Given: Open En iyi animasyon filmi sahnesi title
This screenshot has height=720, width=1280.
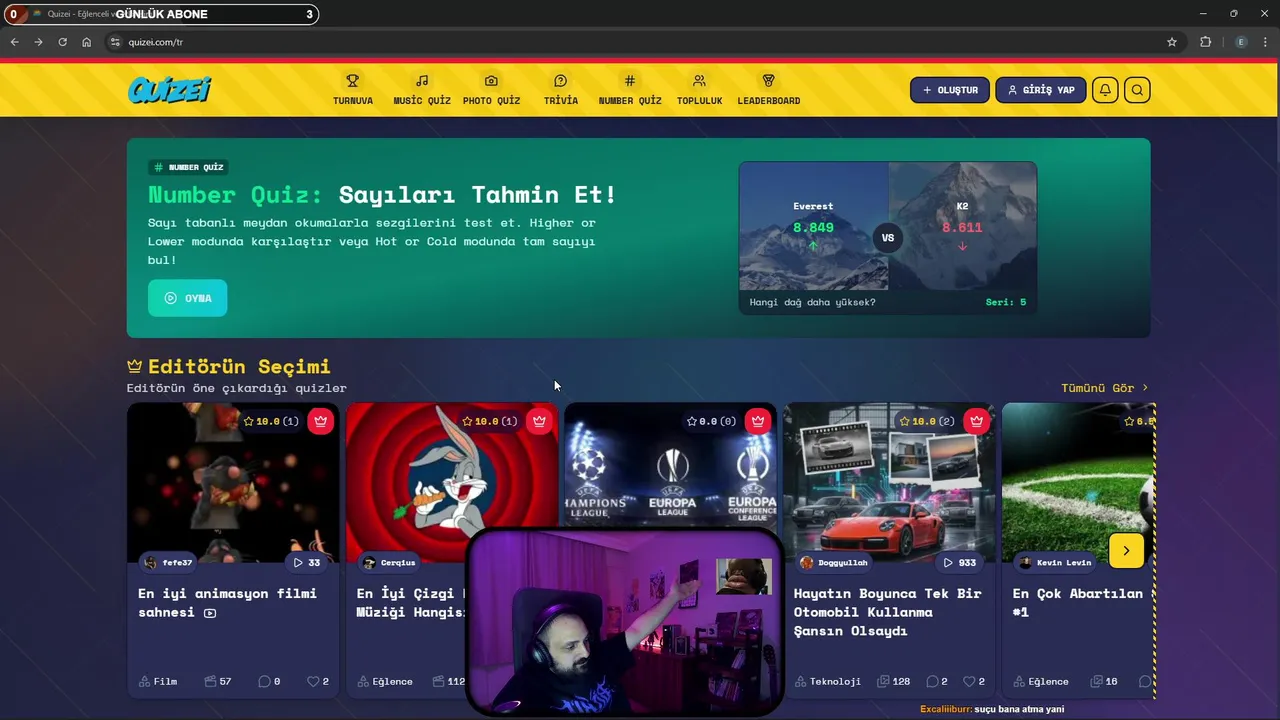Looking at the screenshot, I should tap(227, 602).
